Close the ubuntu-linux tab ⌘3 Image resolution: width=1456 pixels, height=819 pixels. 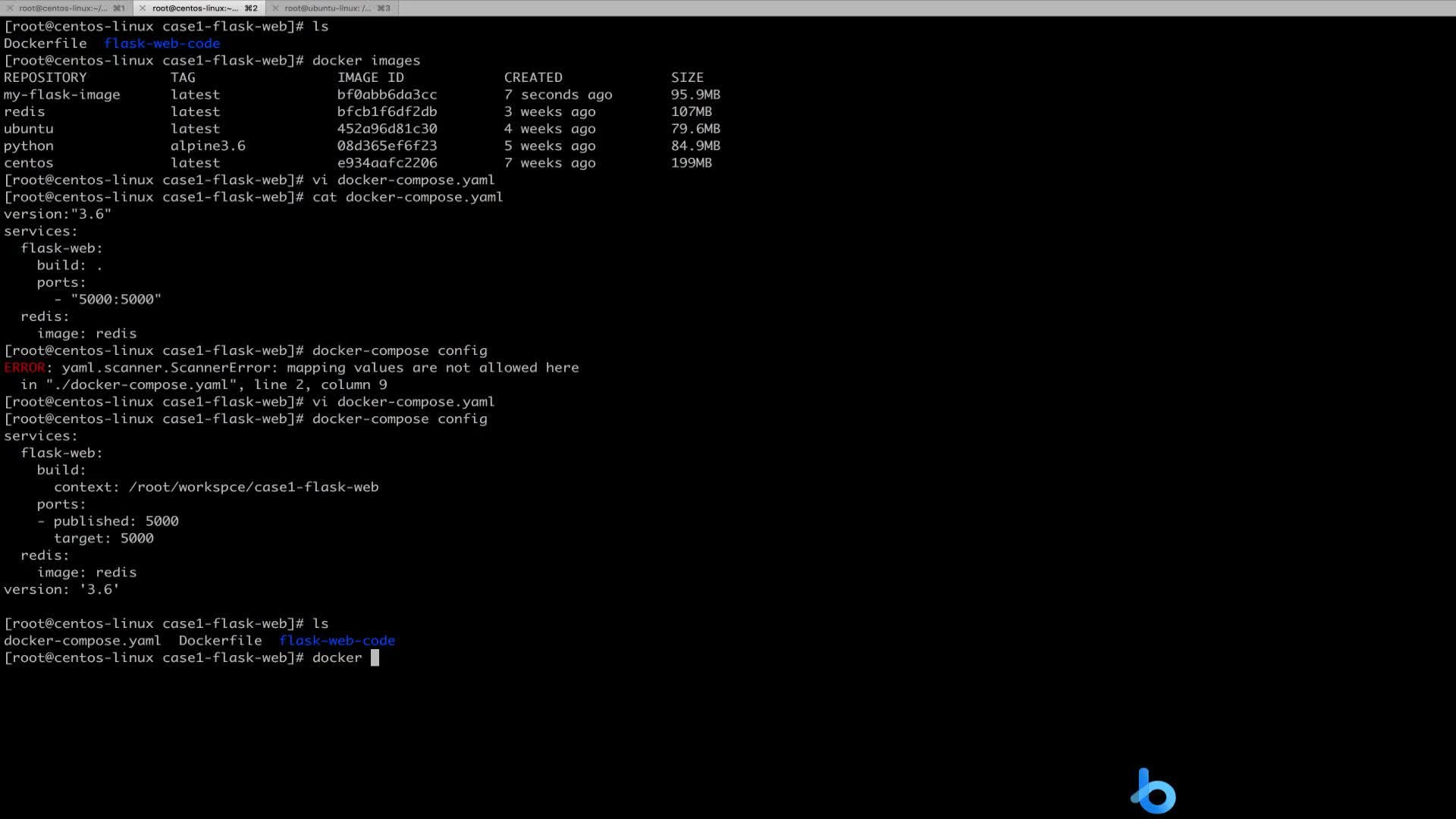click(275, 8)
